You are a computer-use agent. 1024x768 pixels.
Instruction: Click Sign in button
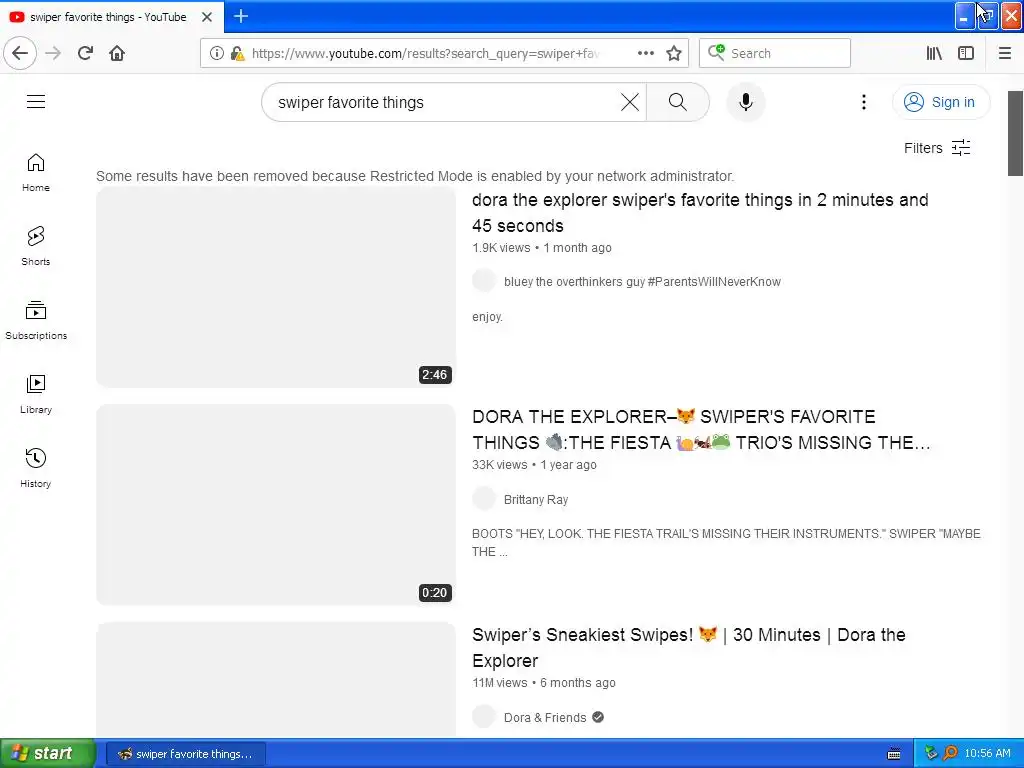(940, 102)
